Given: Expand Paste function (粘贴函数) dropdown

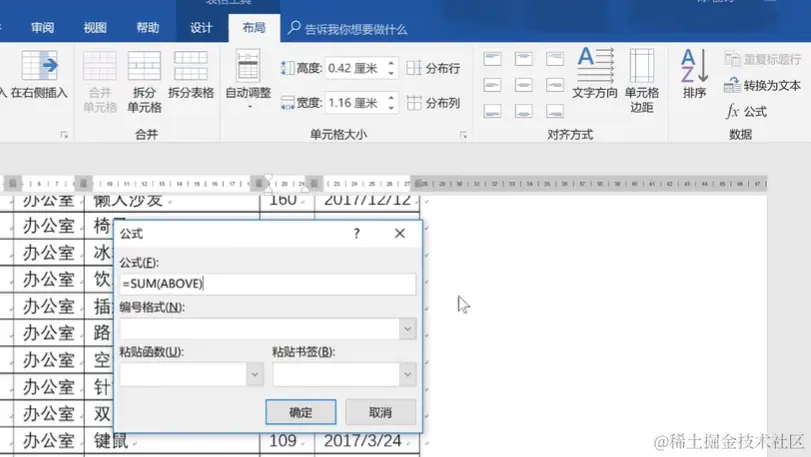Looking at the screenshot, I should pos(254,374).
